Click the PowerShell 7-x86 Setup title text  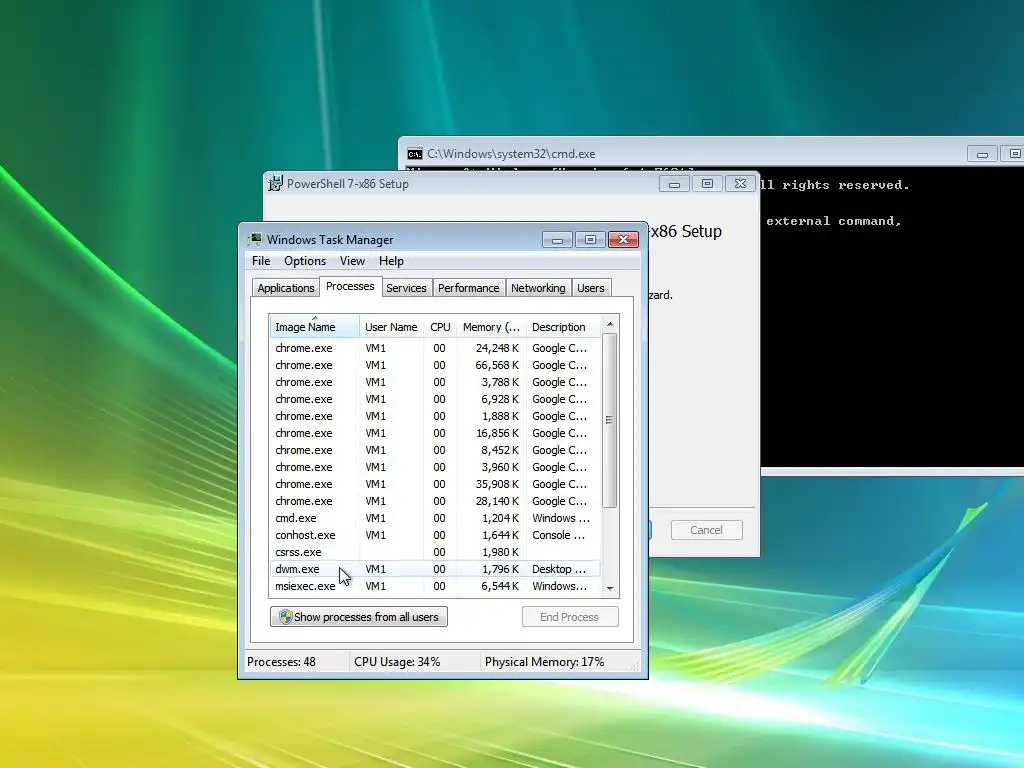tap(347, 184)
